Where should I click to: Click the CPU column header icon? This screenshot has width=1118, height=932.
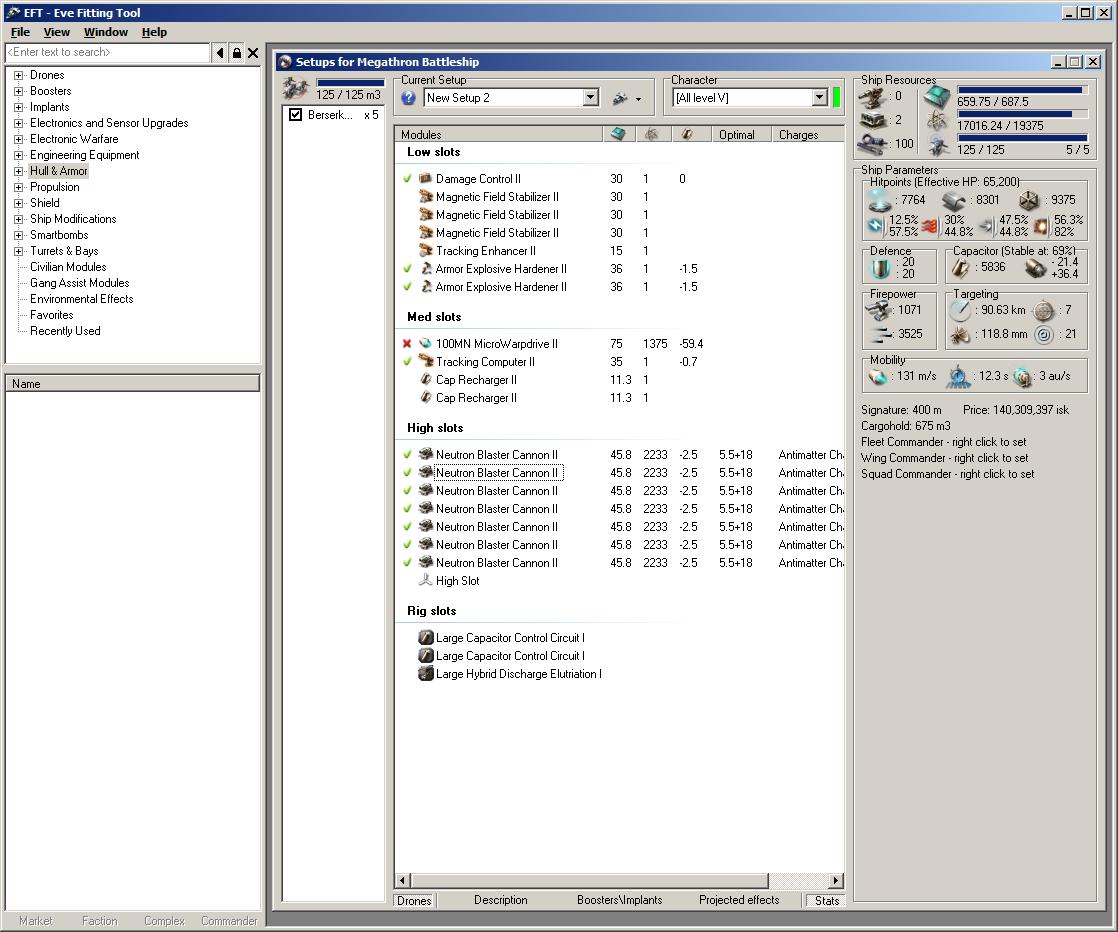point(618,134)
